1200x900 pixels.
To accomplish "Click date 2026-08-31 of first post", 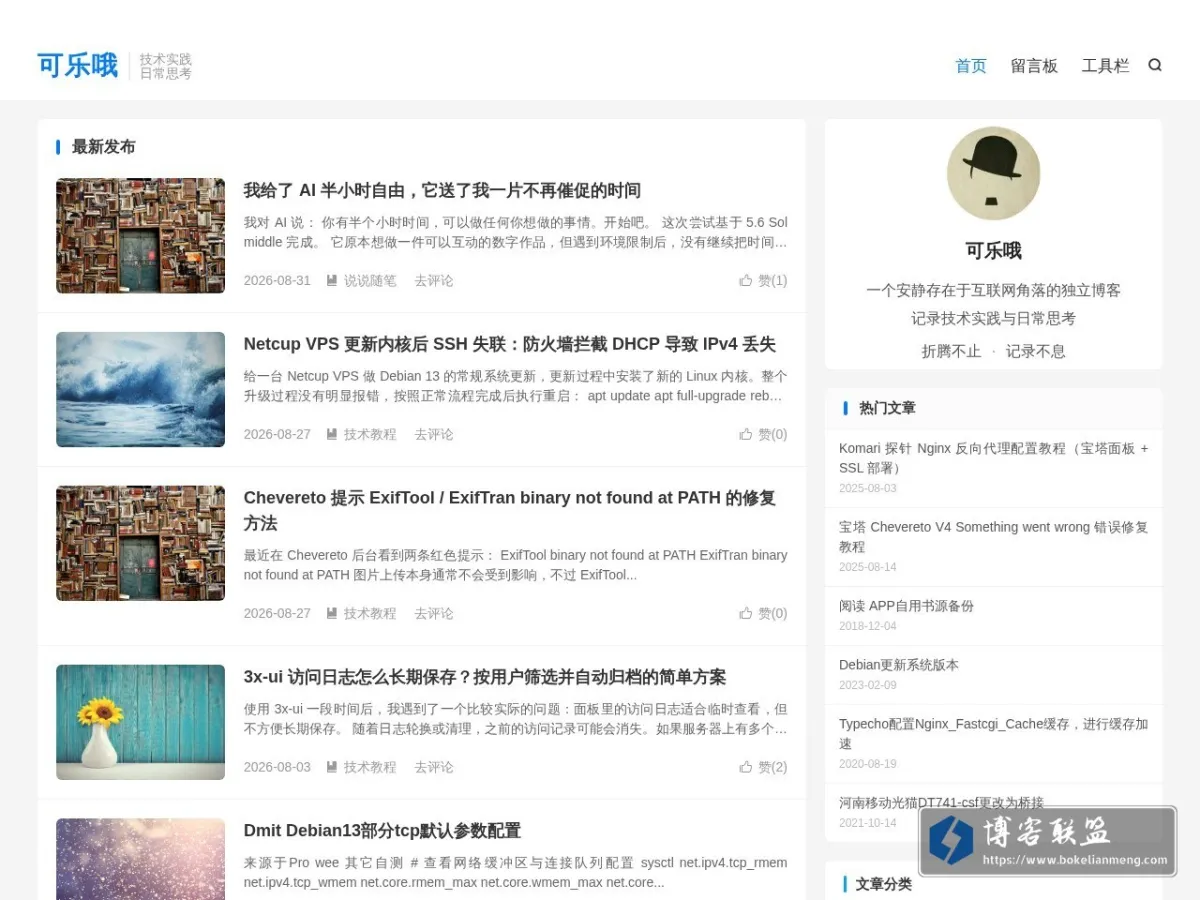I will point(277,281).
